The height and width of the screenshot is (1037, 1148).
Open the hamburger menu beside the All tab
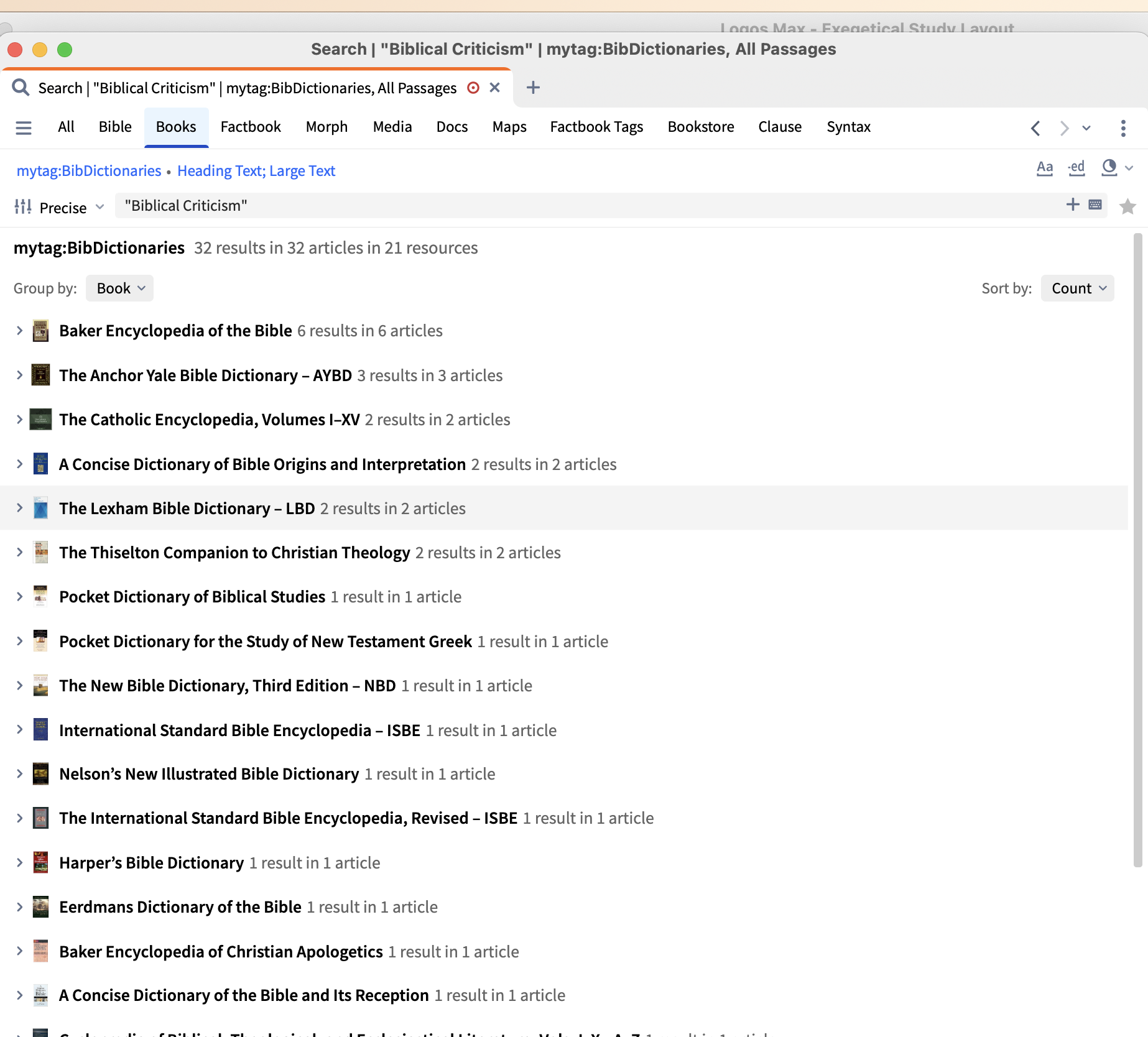point(24,127)
